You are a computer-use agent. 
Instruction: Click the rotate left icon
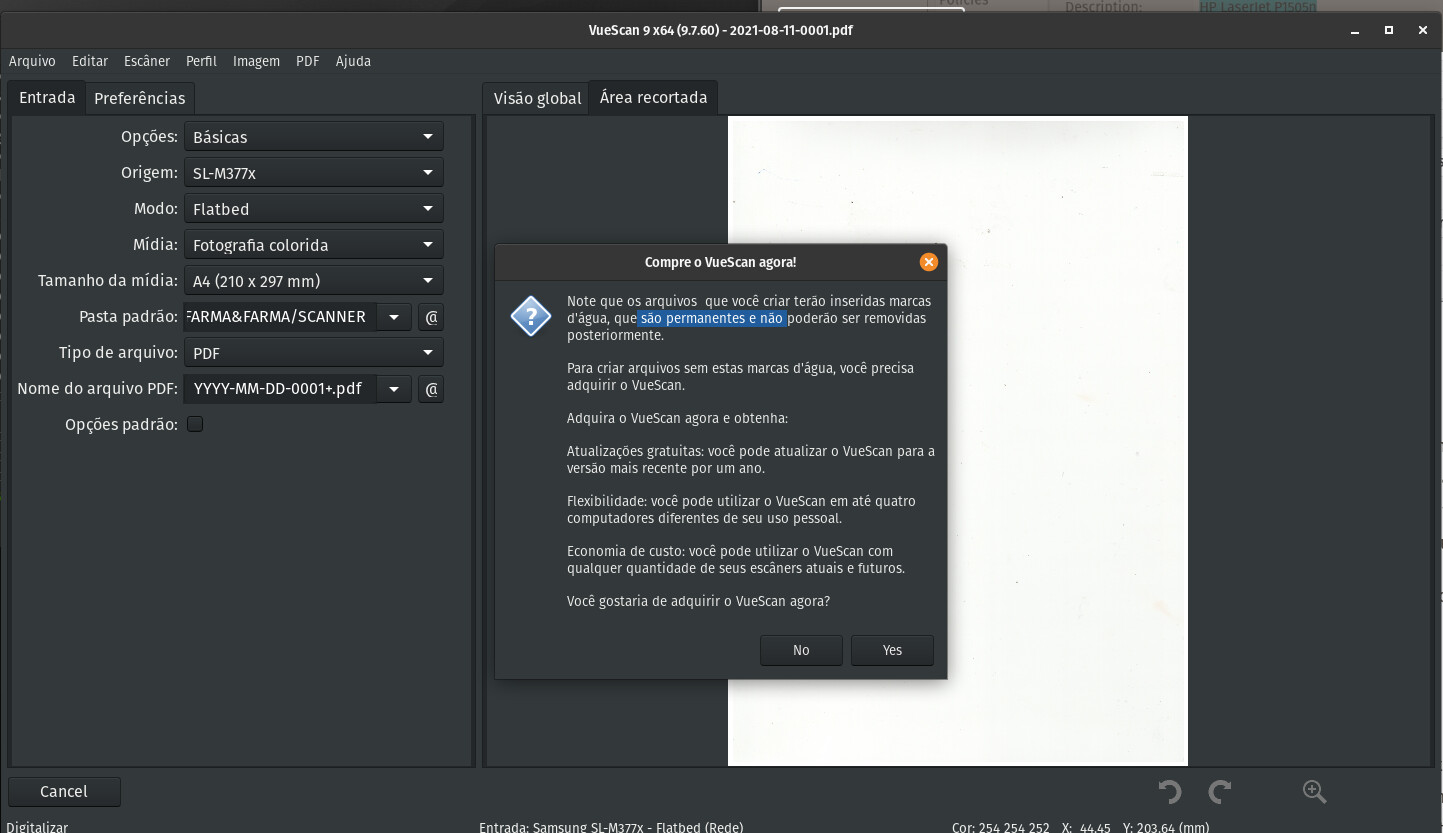[x=1169, y=792]
